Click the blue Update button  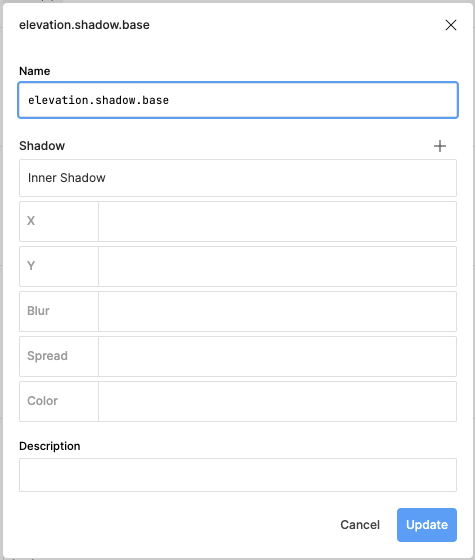click(427, 525)
